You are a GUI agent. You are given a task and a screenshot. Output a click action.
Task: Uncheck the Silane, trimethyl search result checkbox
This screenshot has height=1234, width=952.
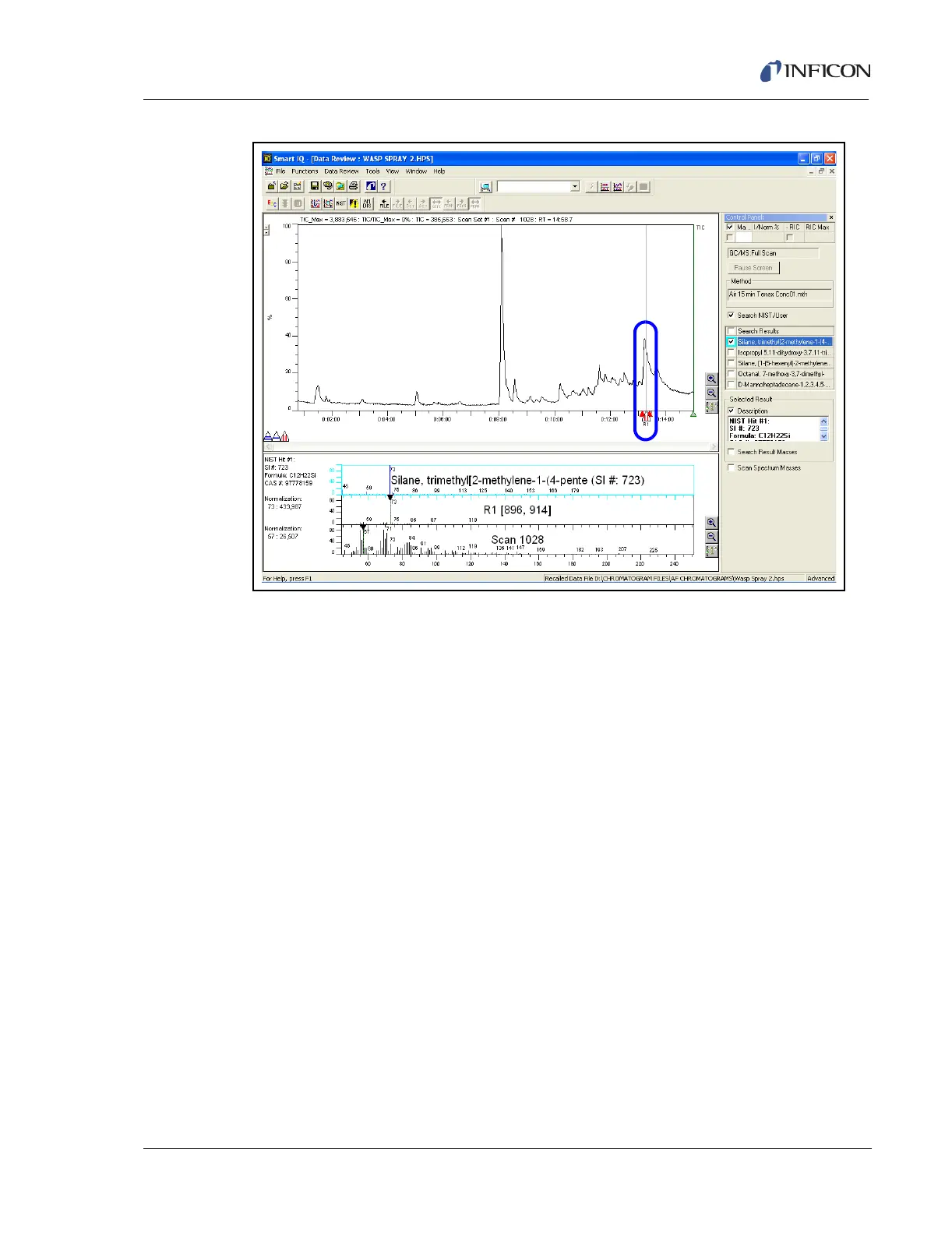731,342
